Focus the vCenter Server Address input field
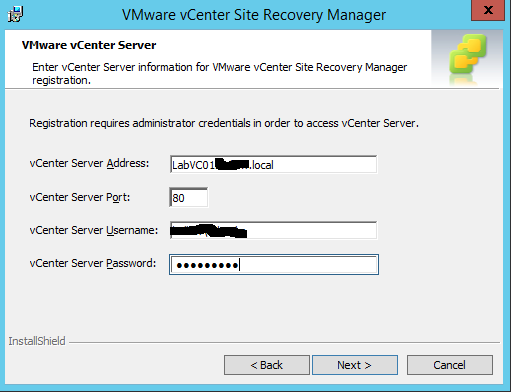Screen dimensions: 511x392 pyautogui.click(x=273, y=164)
